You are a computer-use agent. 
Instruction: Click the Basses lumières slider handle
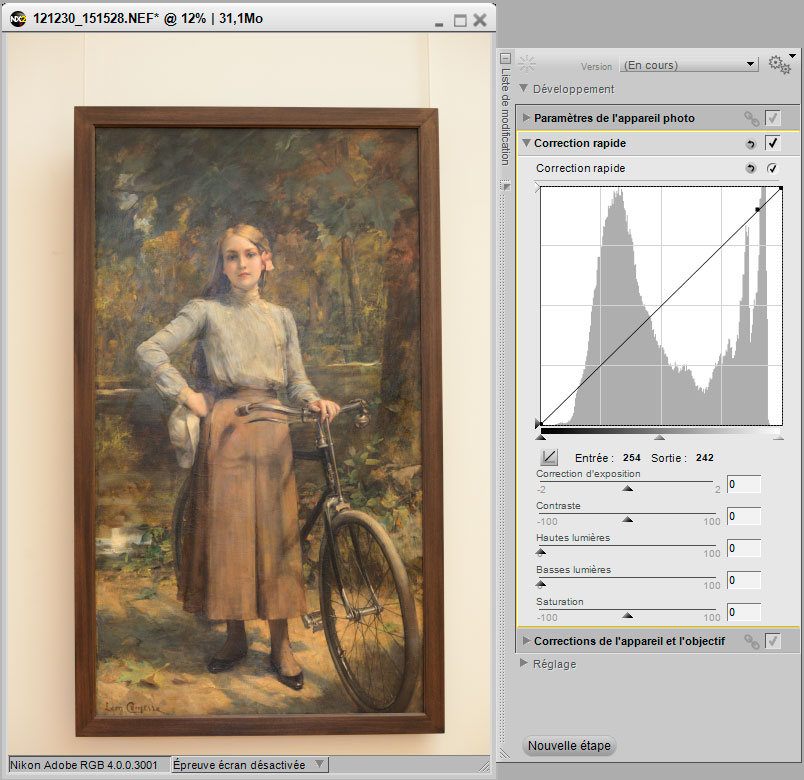pos(540,584)
